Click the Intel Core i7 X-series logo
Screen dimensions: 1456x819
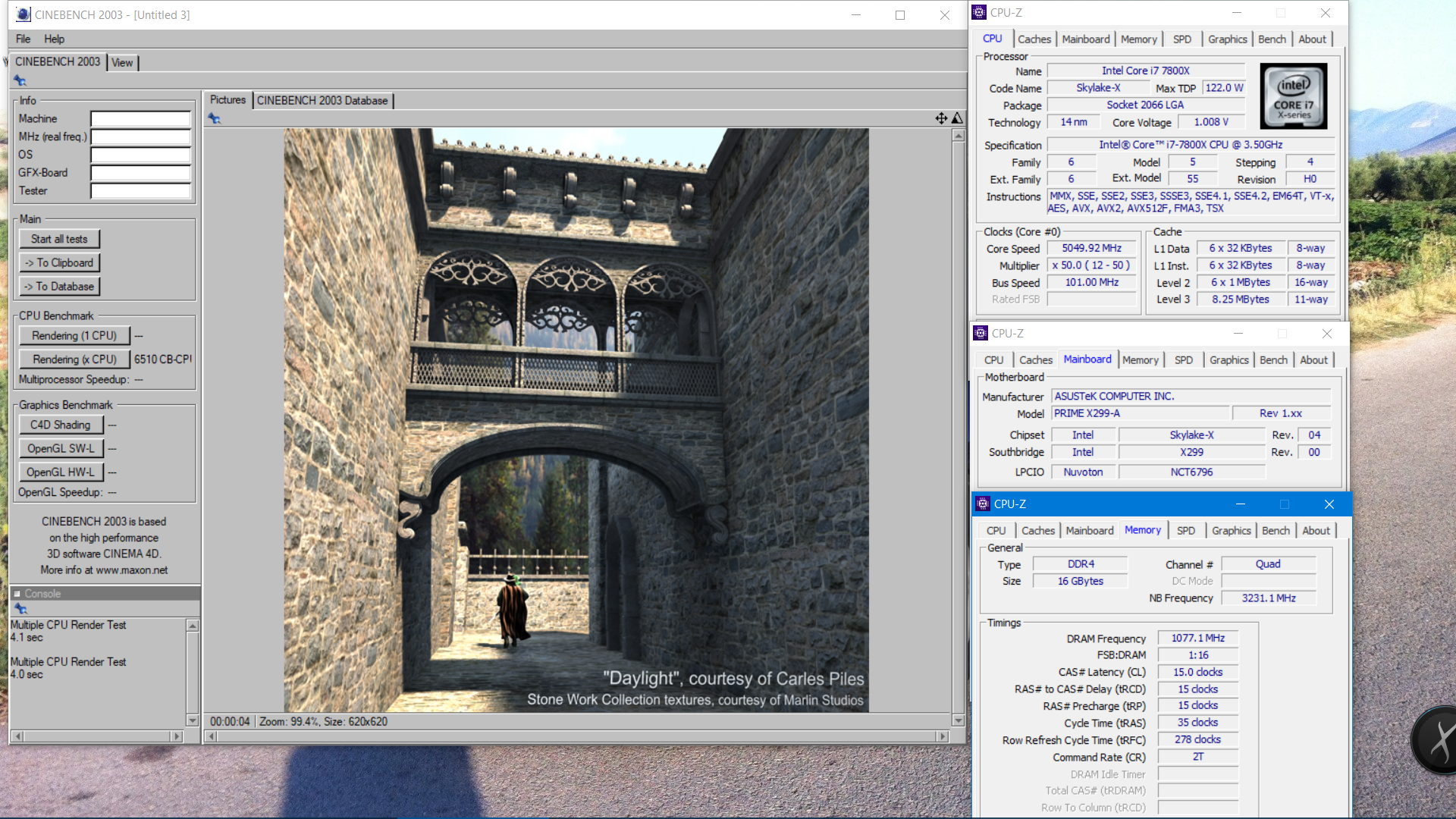1294,96
